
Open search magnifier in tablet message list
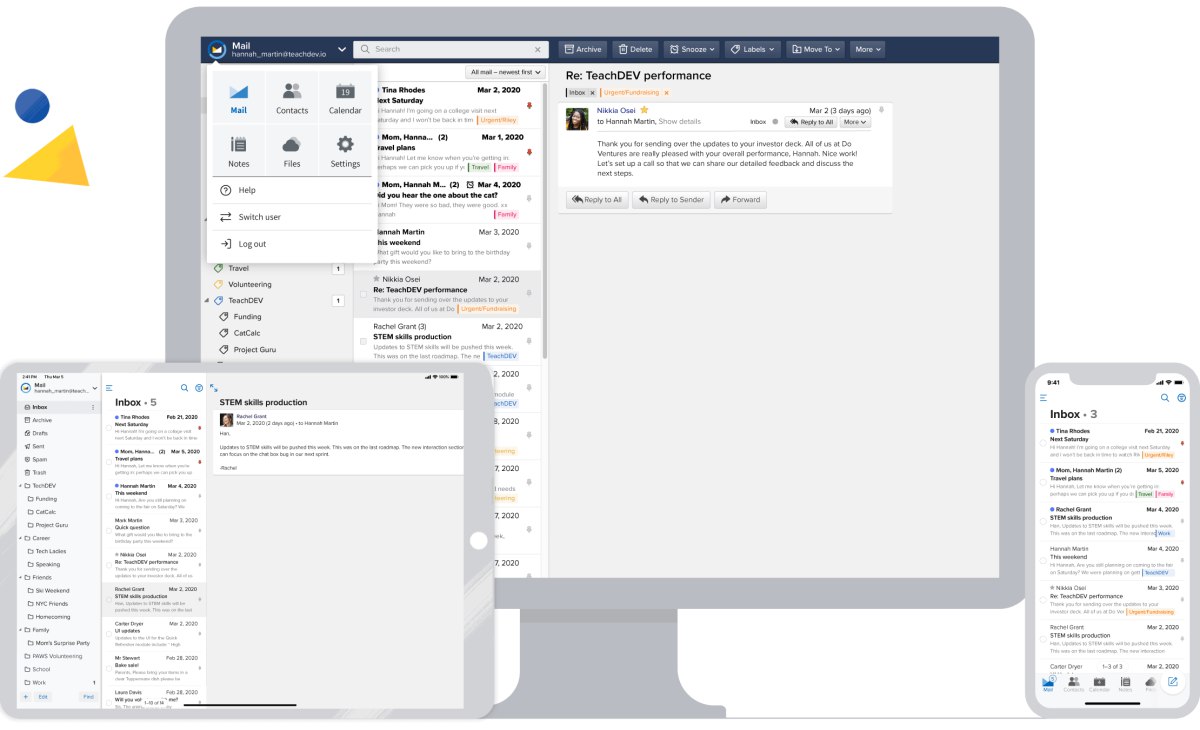tap(185, 387)
